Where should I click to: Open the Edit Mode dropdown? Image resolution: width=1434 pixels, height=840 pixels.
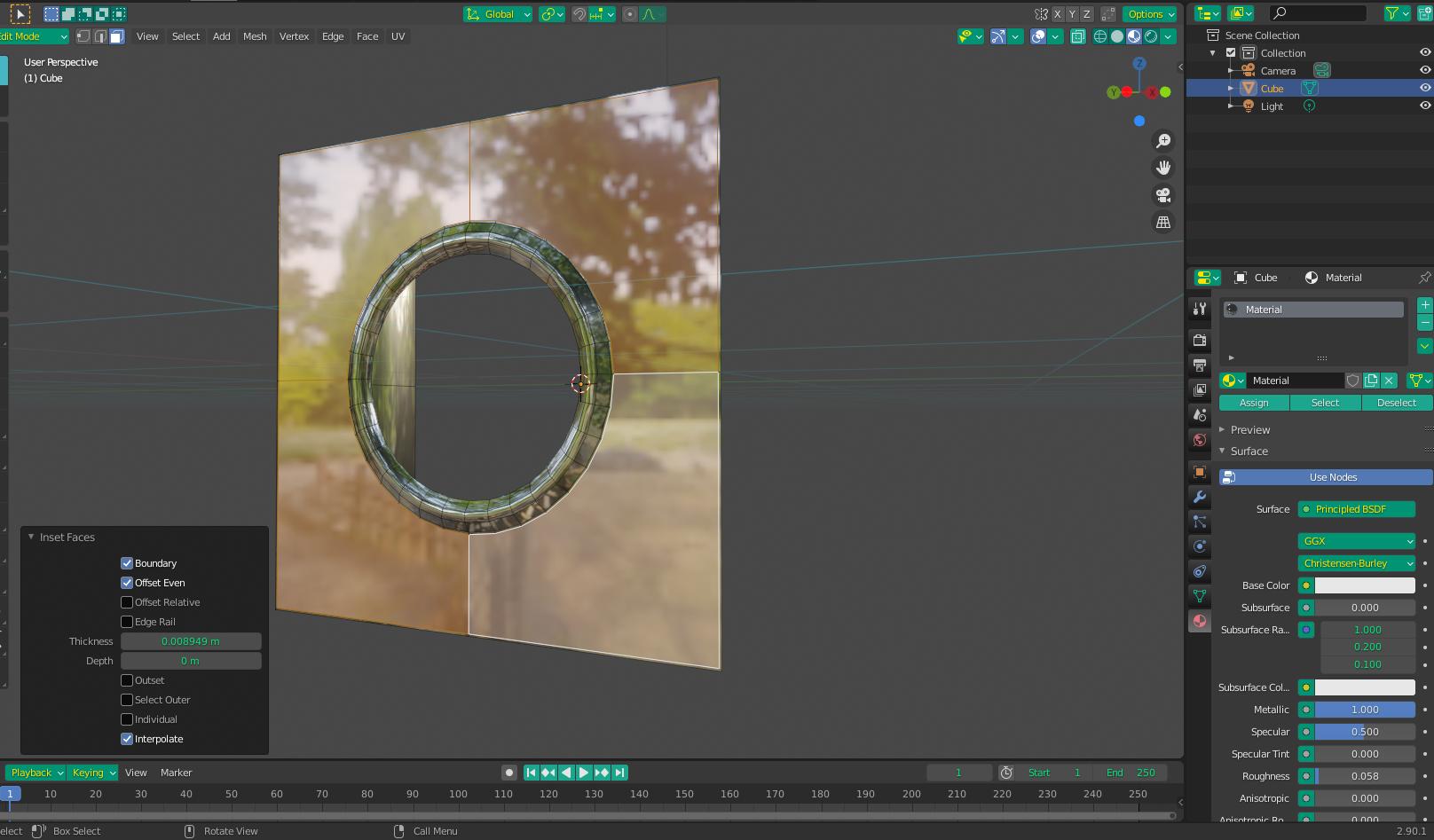[x=34, y=36]
